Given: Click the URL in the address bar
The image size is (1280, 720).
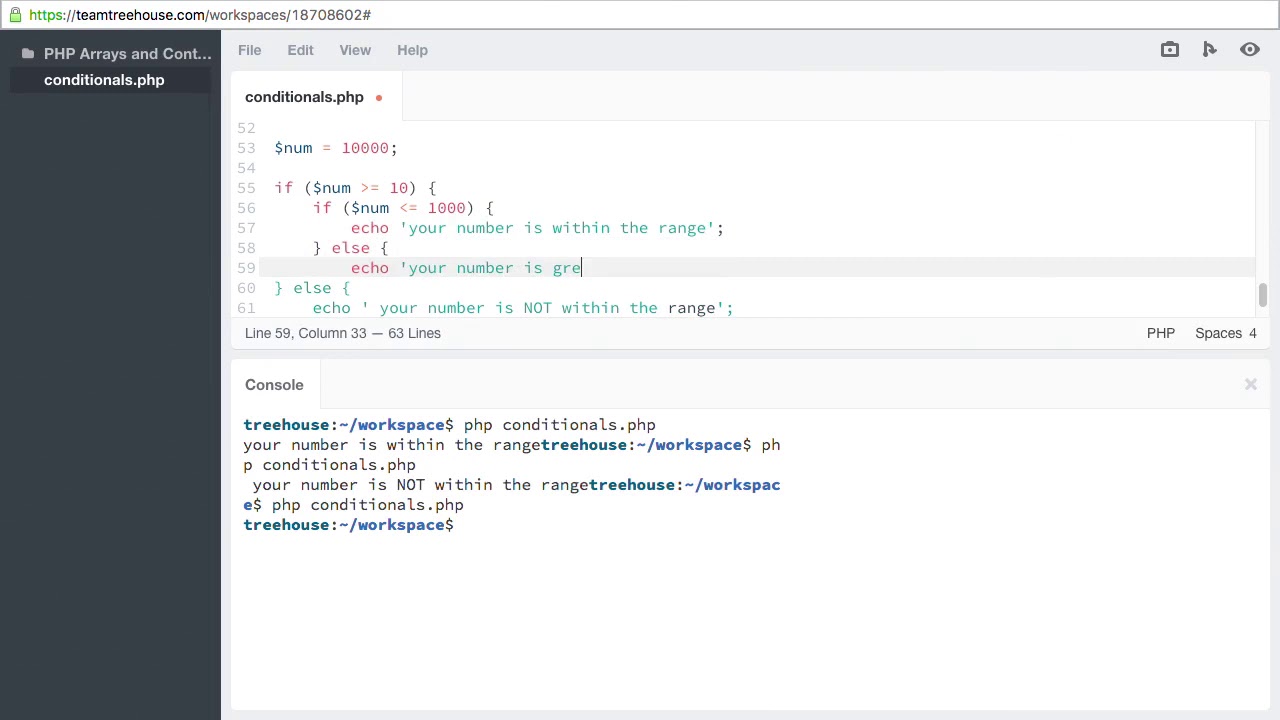Looking at the screenshot, I should point(200,15).
